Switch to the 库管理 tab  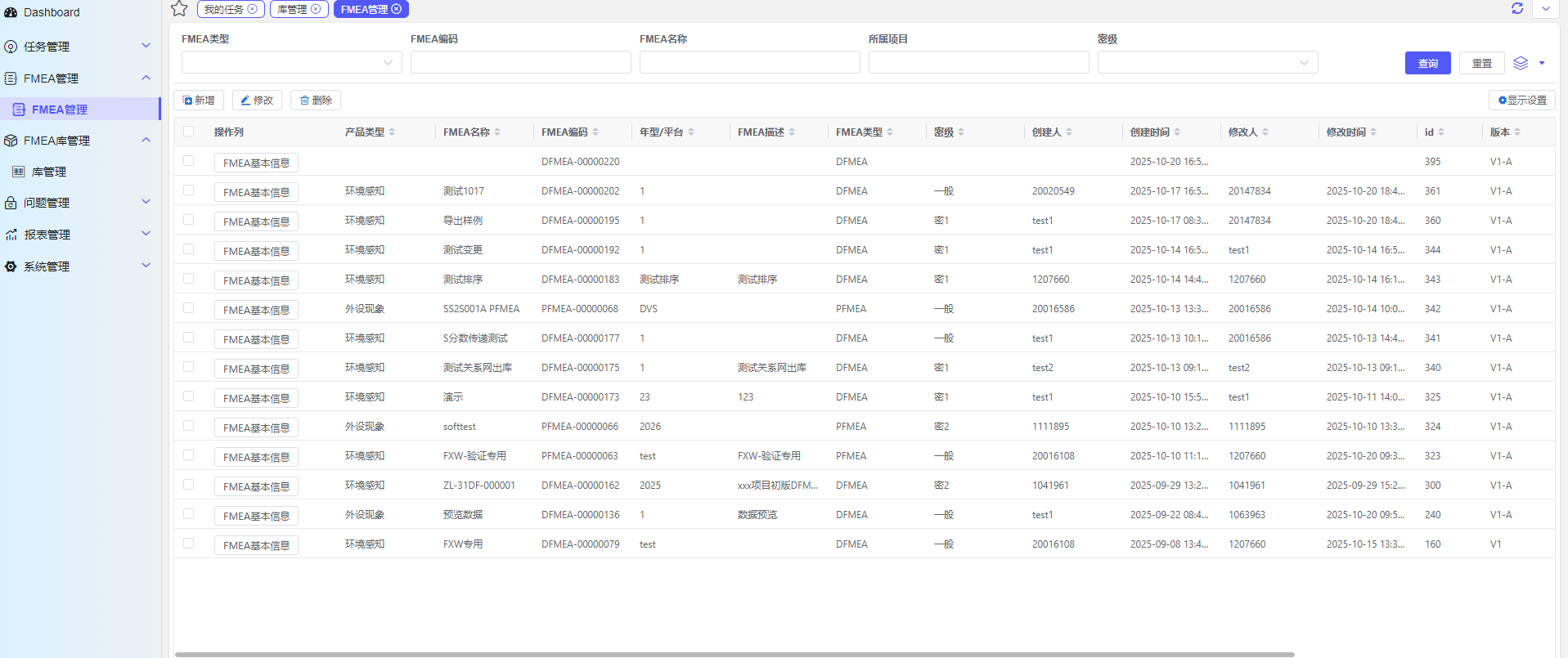pyautogui.click(x=292, y=9)
